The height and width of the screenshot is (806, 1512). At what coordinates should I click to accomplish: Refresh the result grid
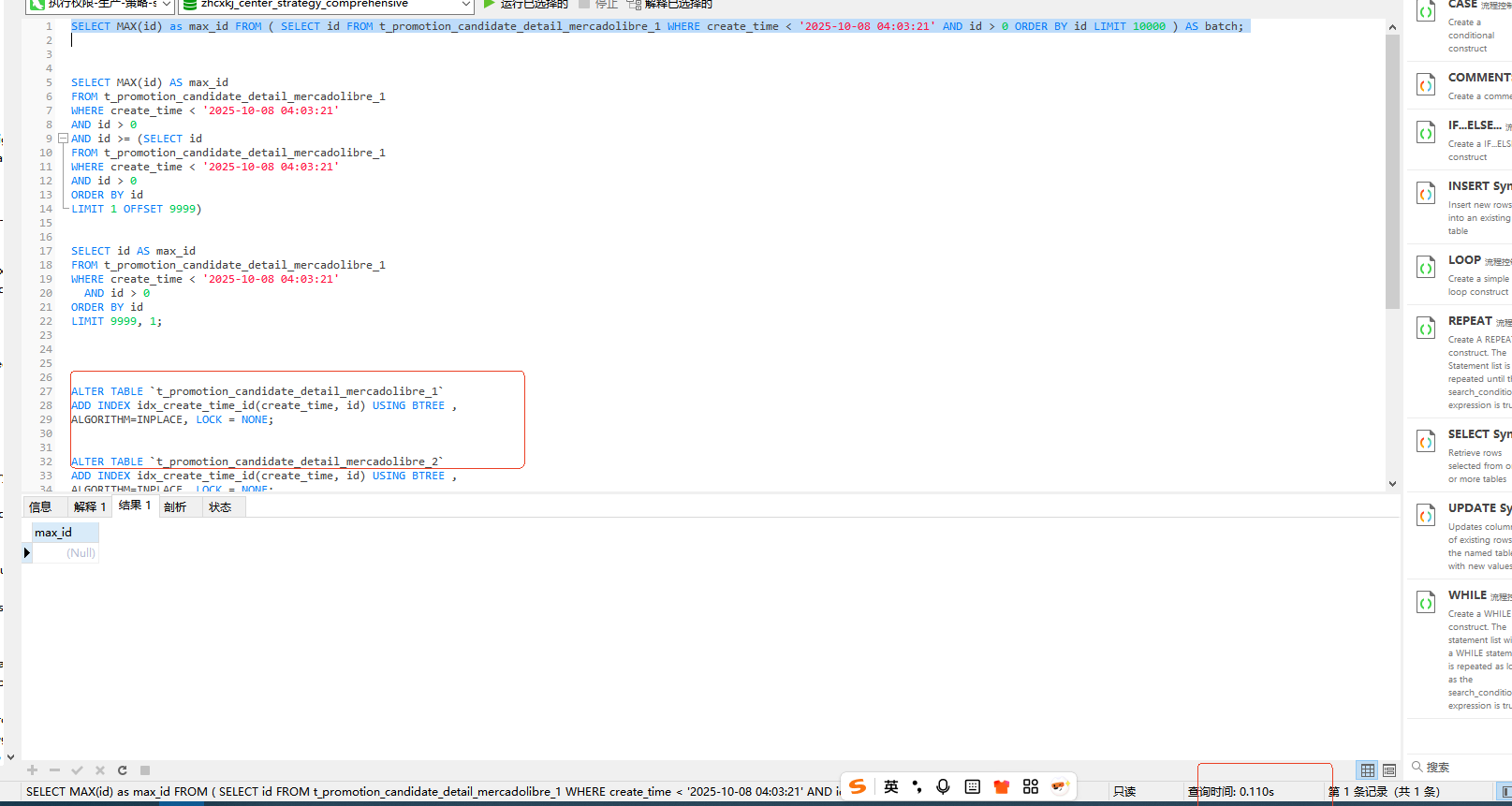(122, 770)
